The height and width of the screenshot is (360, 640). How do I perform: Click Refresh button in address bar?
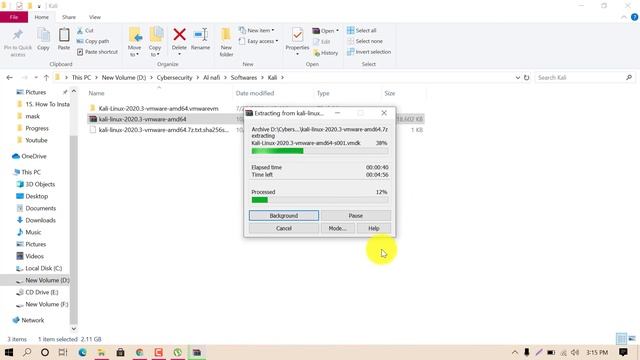click(x=527, y=78)
